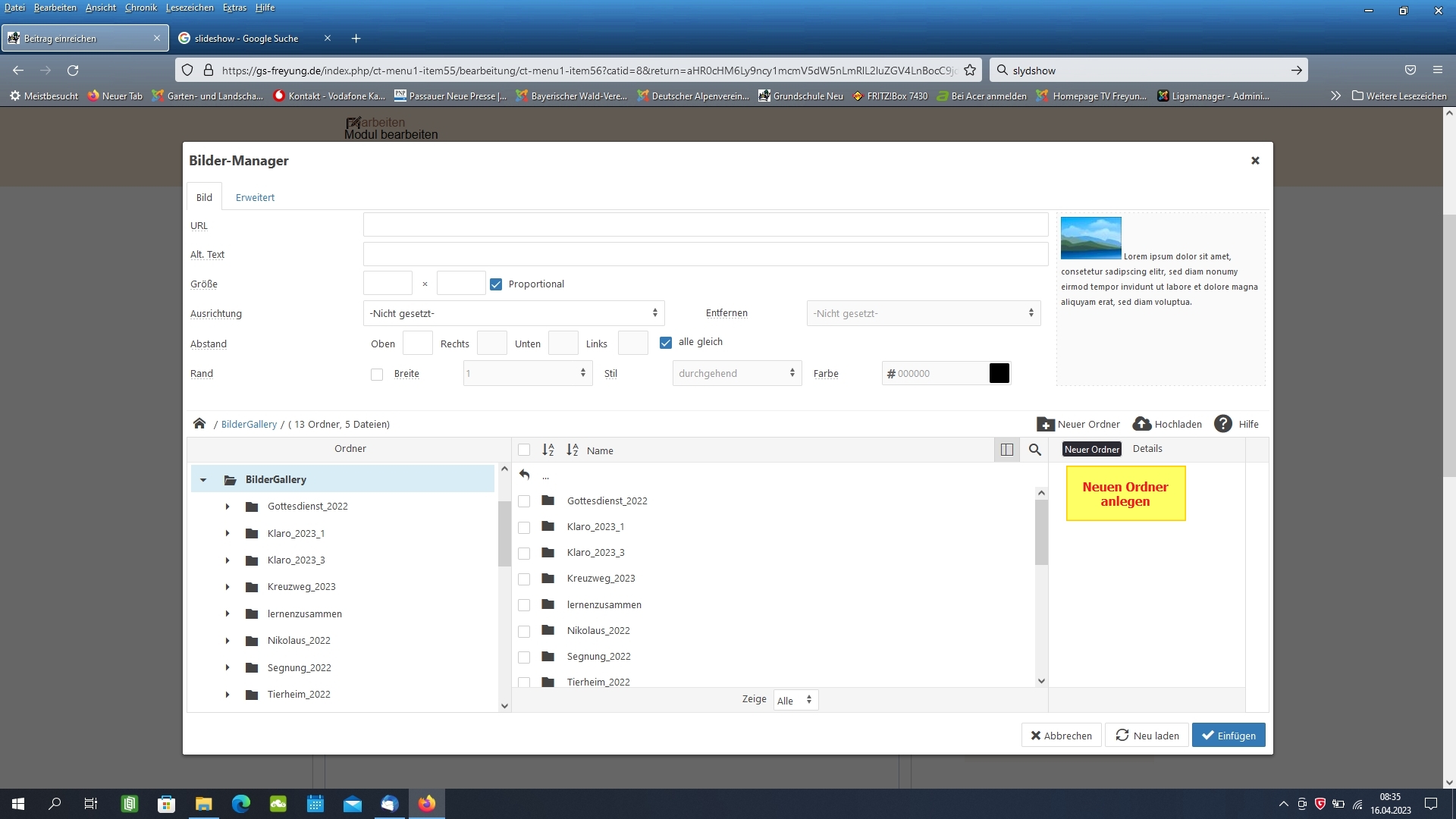Enable the Rand checkbox next to Breite
Image resolution: width=1456 pixels, height=819 pixels.
(x=377, y=374)
